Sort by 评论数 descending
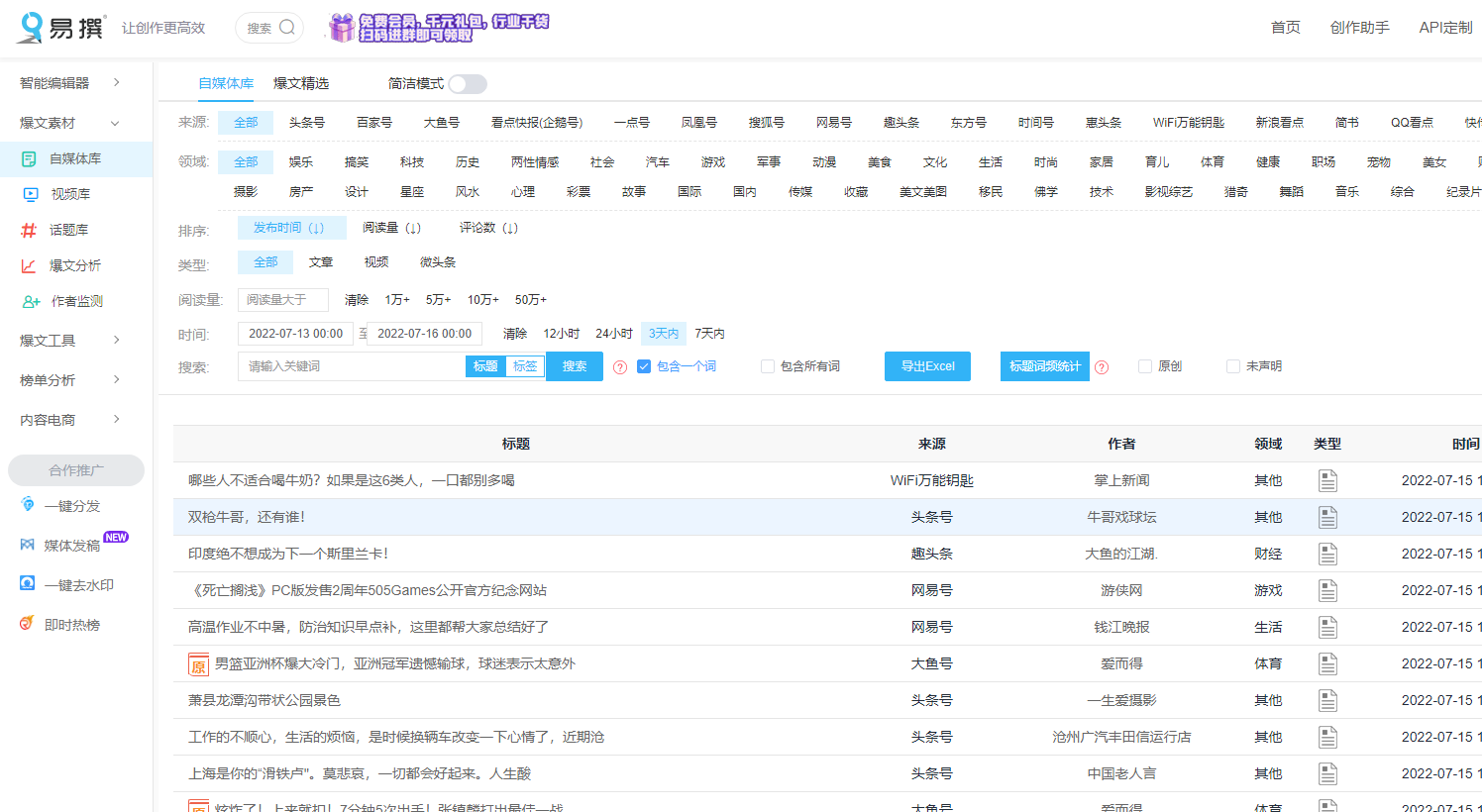 tap(489, 228)
